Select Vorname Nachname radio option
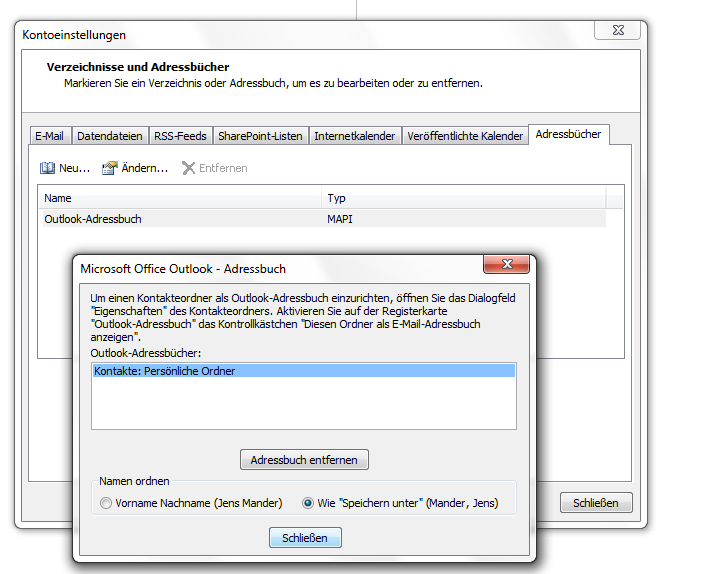The image size is (704, 574). pyautogui.click(x=106, y=503)
